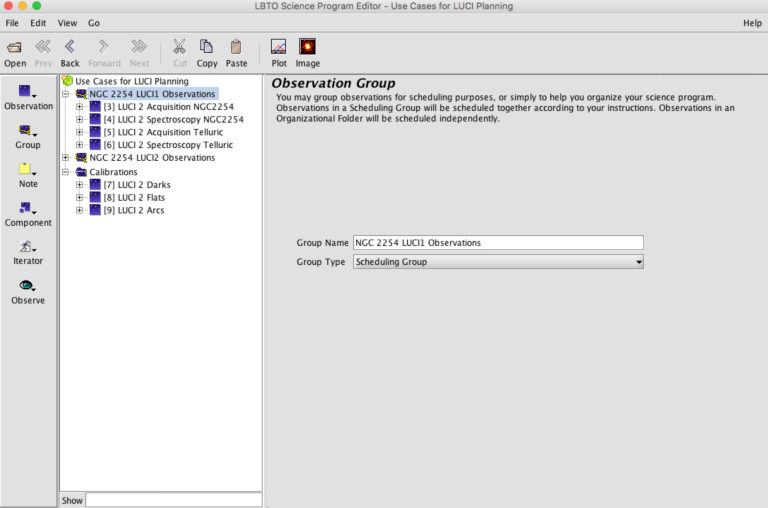Image resolution: width=768 pixels, height=508 pixels.
Task: Expand [5] LUCI 2 Acquisition Telluric node
Action: (x=79, y=132)
